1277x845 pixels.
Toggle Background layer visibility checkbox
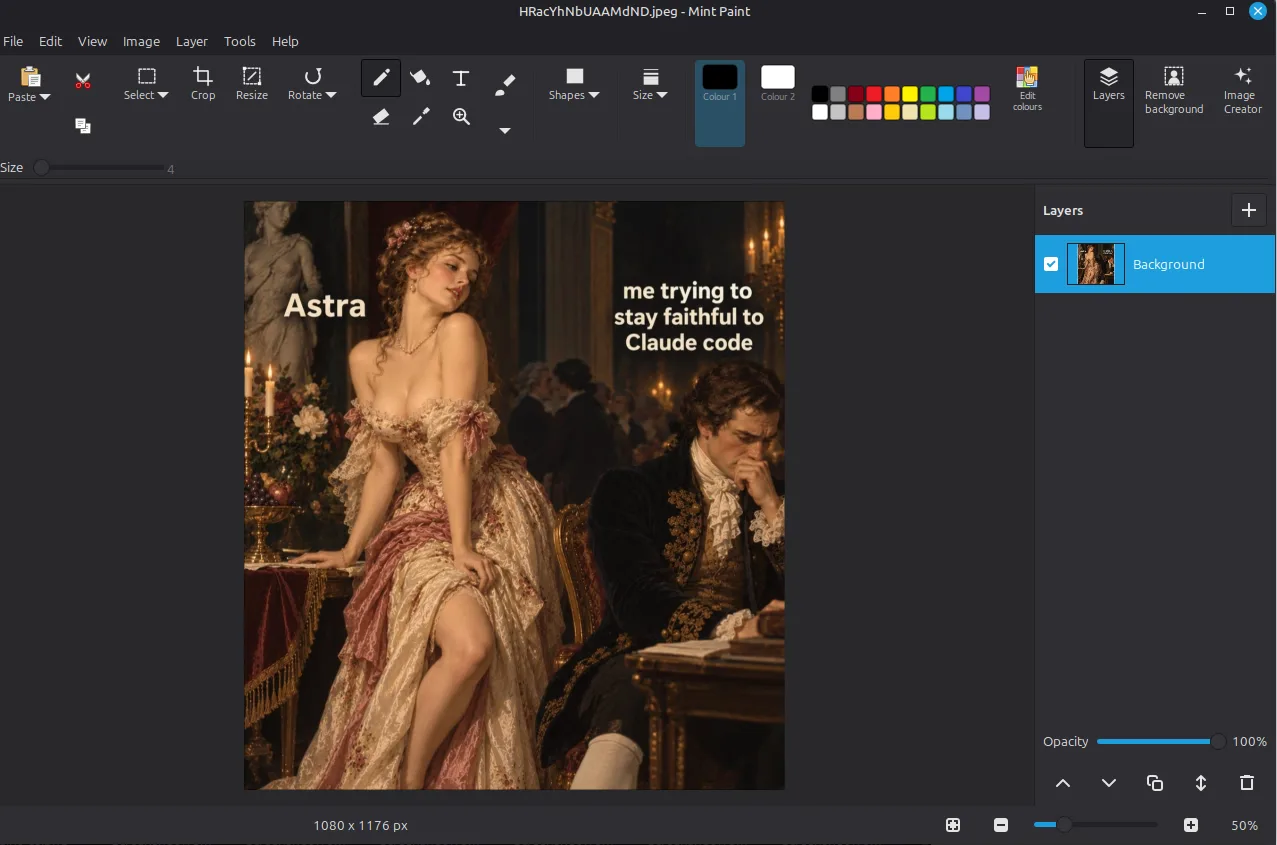tap(1051, 264)
